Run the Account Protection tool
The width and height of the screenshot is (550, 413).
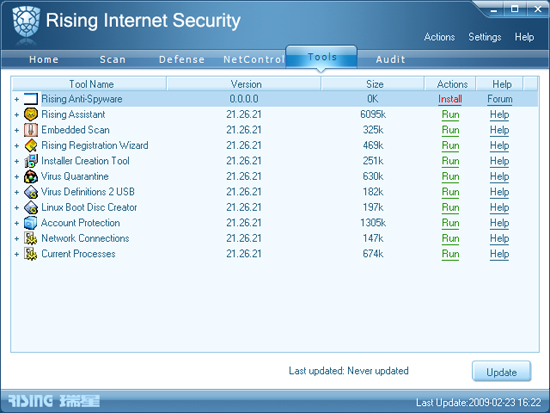pos(450,223)
